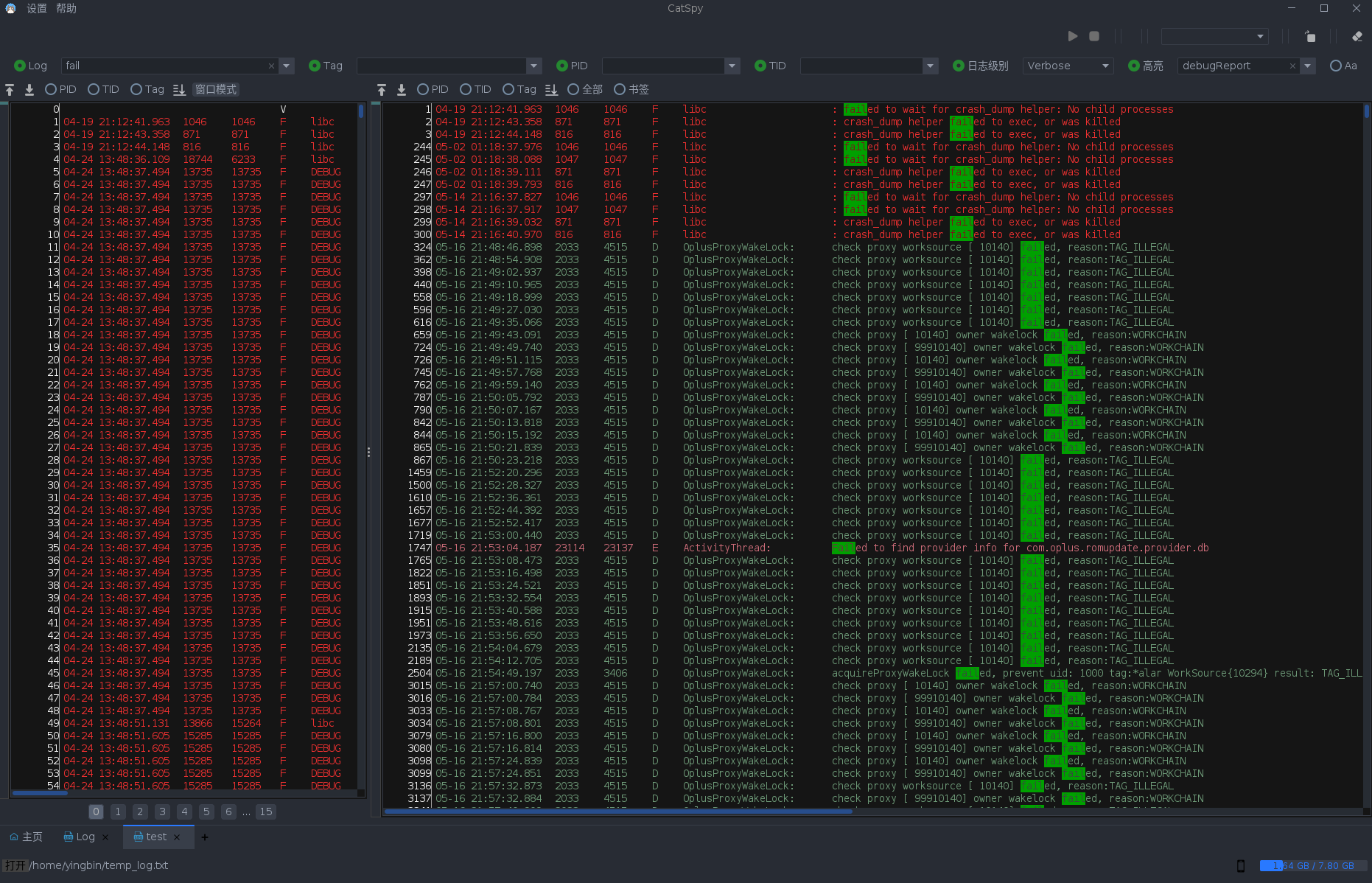Add a new tab with the plus icon
This screenshot has width=1372, height=883.
click(x=205, y=837)
